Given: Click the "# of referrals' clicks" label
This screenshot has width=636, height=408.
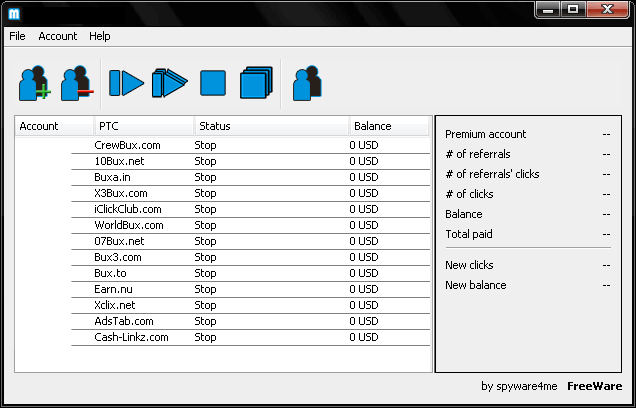Looking at the screenshot, I should click(x=492, y=174).
